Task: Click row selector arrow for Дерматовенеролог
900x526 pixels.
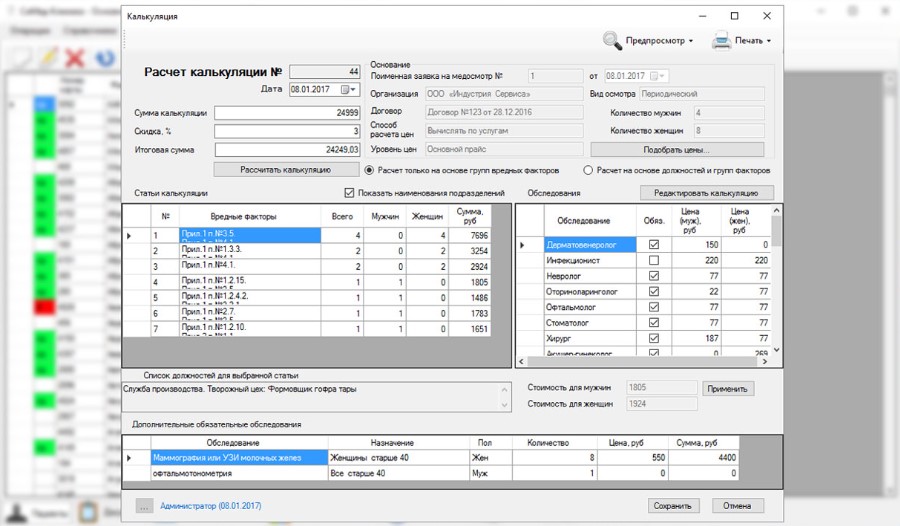Action: point(522,245)
